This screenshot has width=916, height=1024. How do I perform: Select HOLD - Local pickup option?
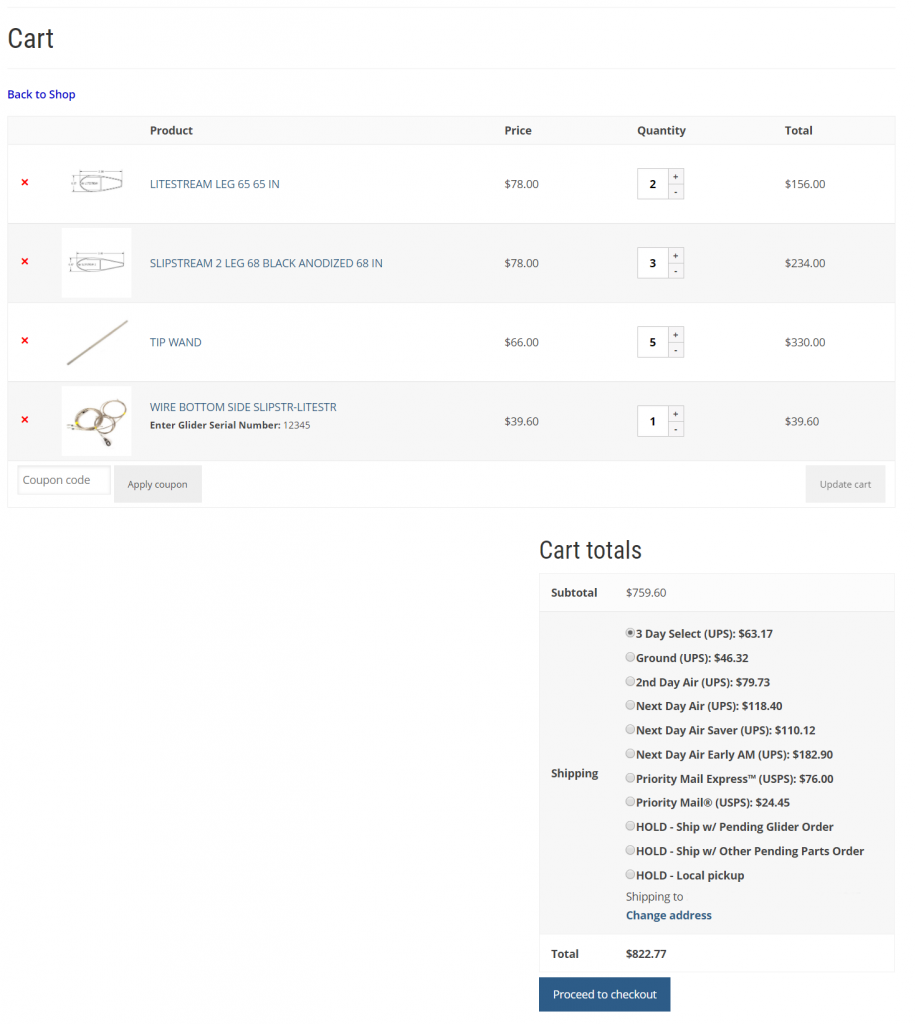coord(630,875)
